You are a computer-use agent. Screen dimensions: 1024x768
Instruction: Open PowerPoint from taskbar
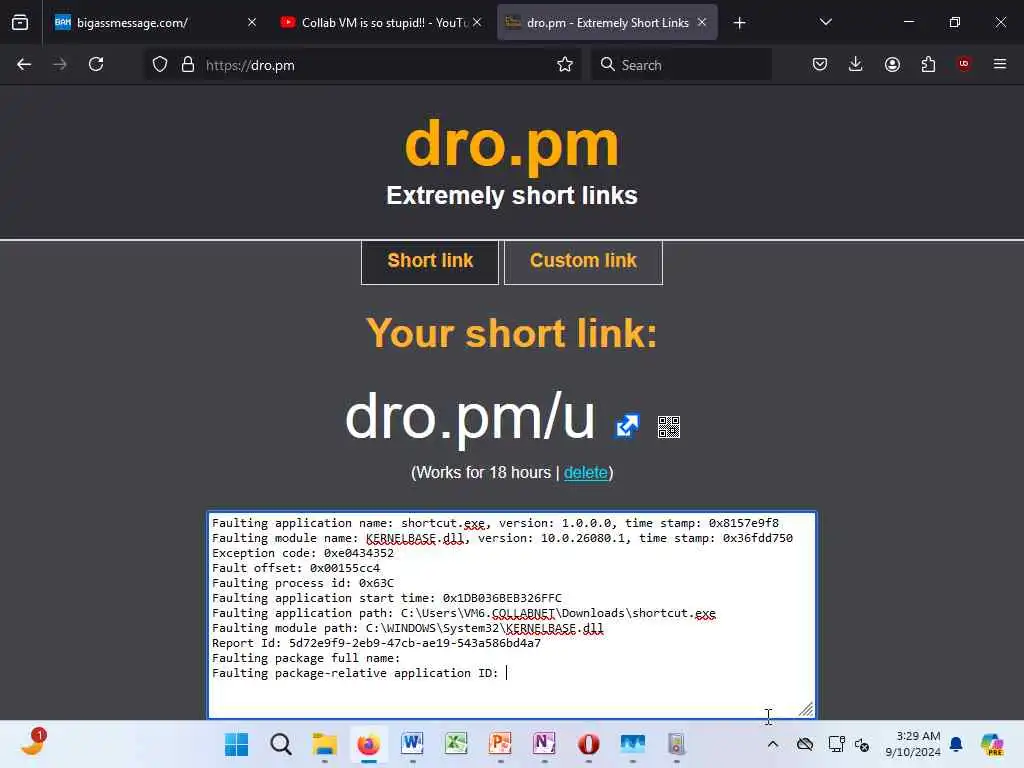click(x=501, y=744)
